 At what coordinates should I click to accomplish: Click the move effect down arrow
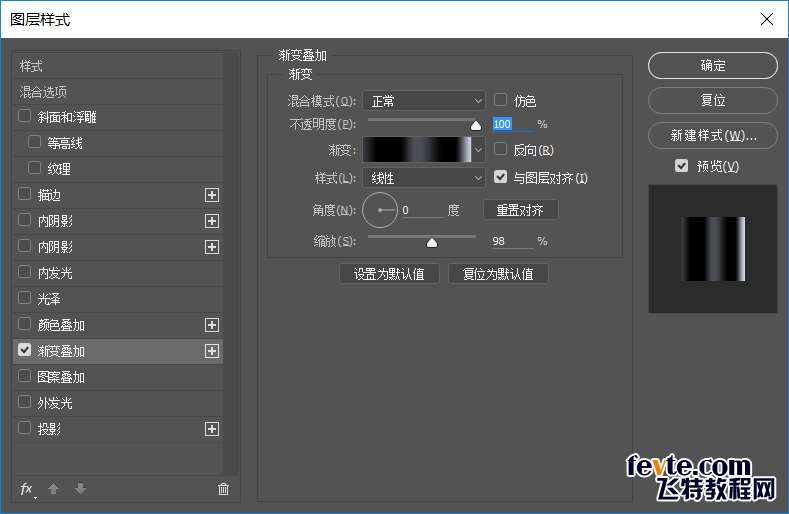pos(81,488)
